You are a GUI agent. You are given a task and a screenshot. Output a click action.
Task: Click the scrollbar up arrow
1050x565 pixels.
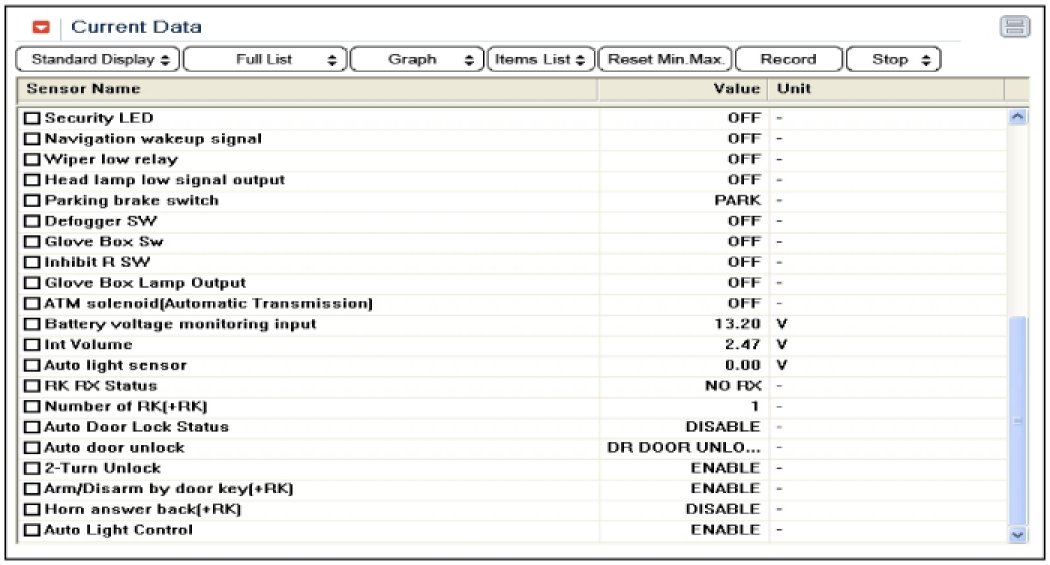coord(1018,117)
